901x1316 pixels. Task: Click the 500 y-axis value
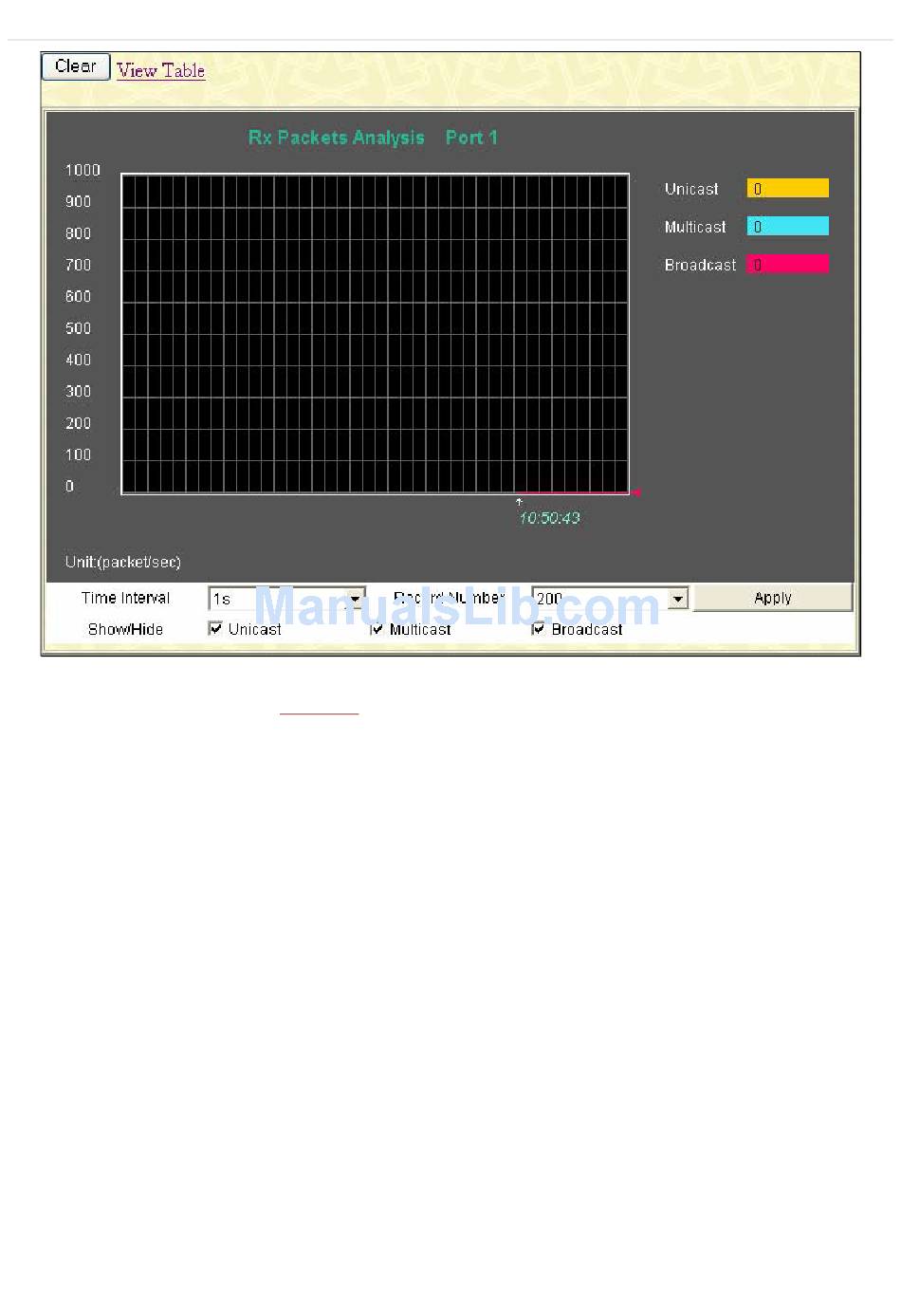coord(78,328)
